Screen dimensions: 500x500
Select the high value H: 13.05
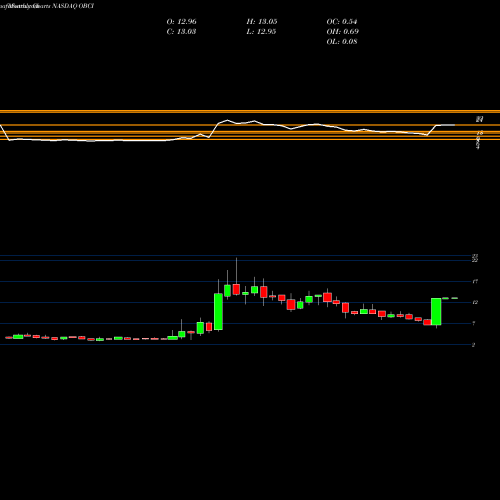click(262, 22)
